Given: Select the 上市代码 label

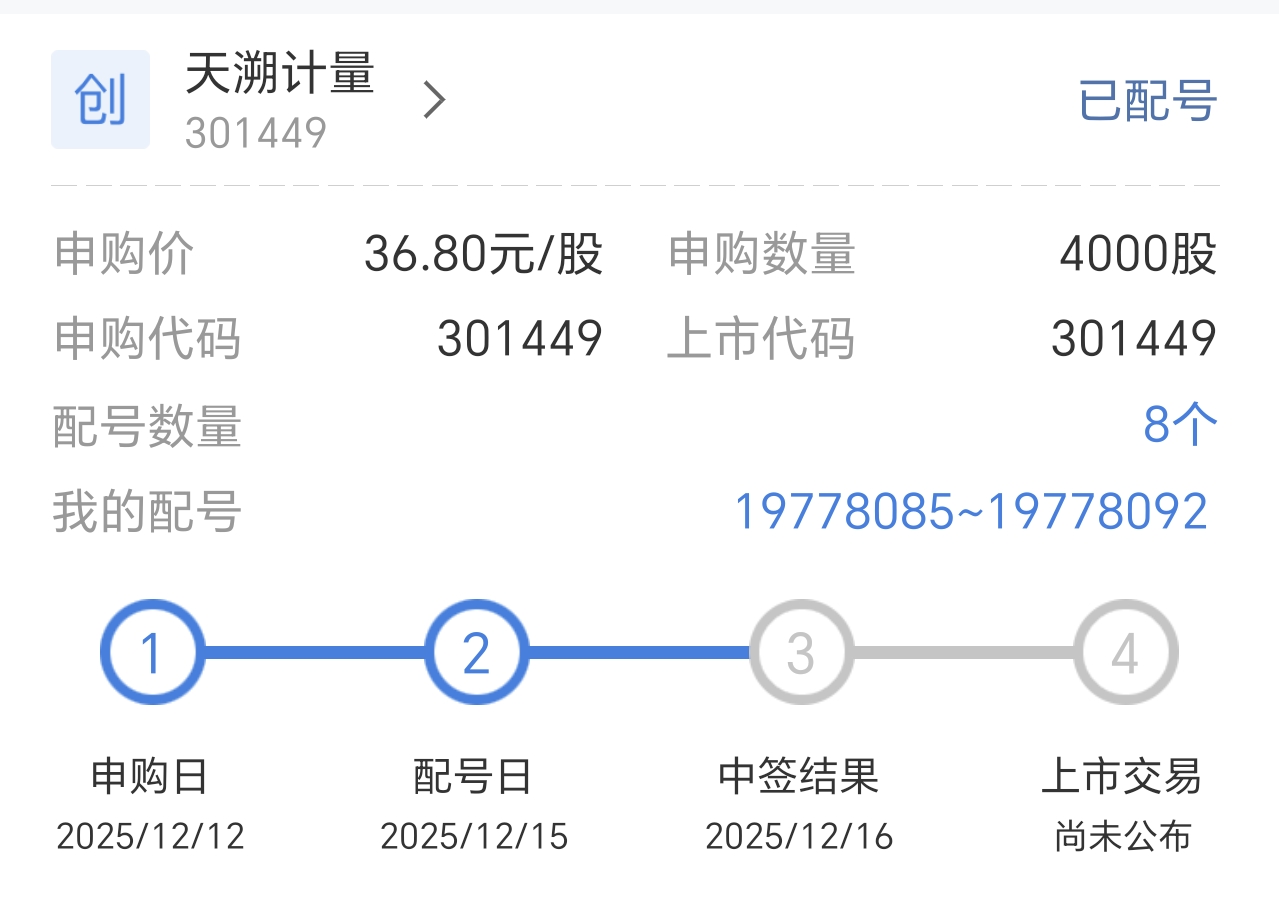Looking at the screenshot, I should [761, 339].
